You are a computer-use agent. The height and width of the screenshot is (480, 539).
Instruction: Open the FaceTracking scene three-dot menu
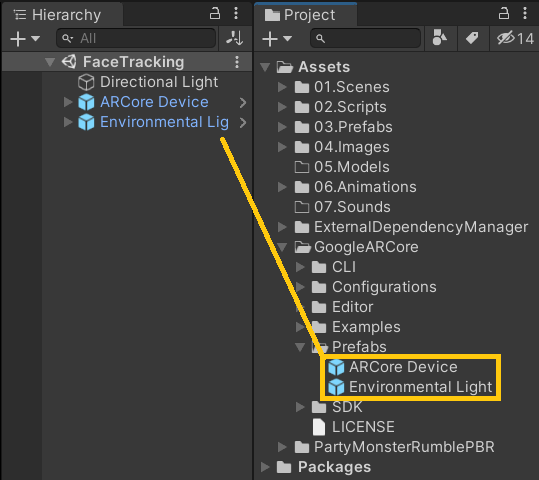click(x=237, y=62)
